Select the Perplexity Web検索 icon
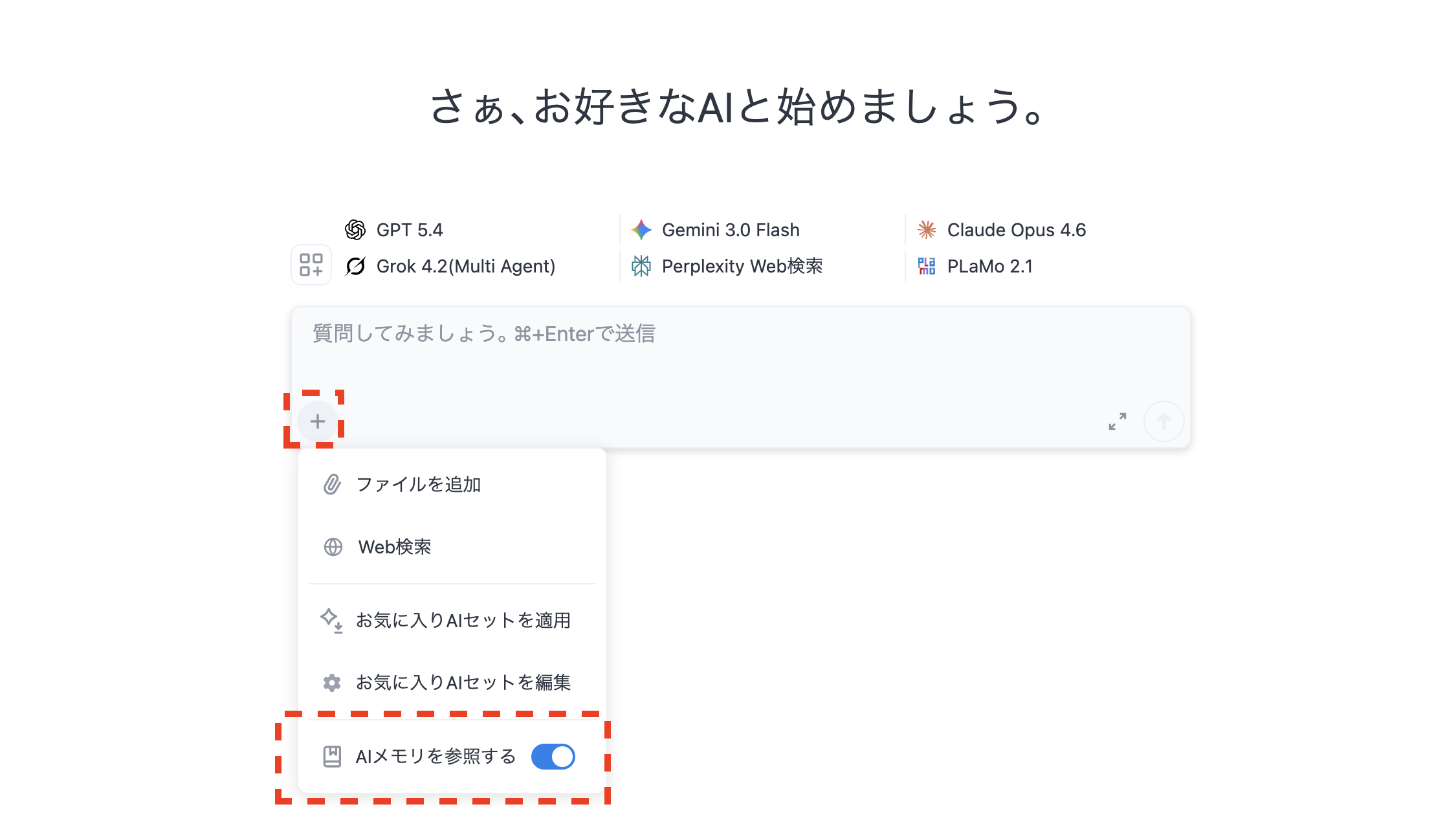The width and height of the screenshot is (1456, 822). 641,265
